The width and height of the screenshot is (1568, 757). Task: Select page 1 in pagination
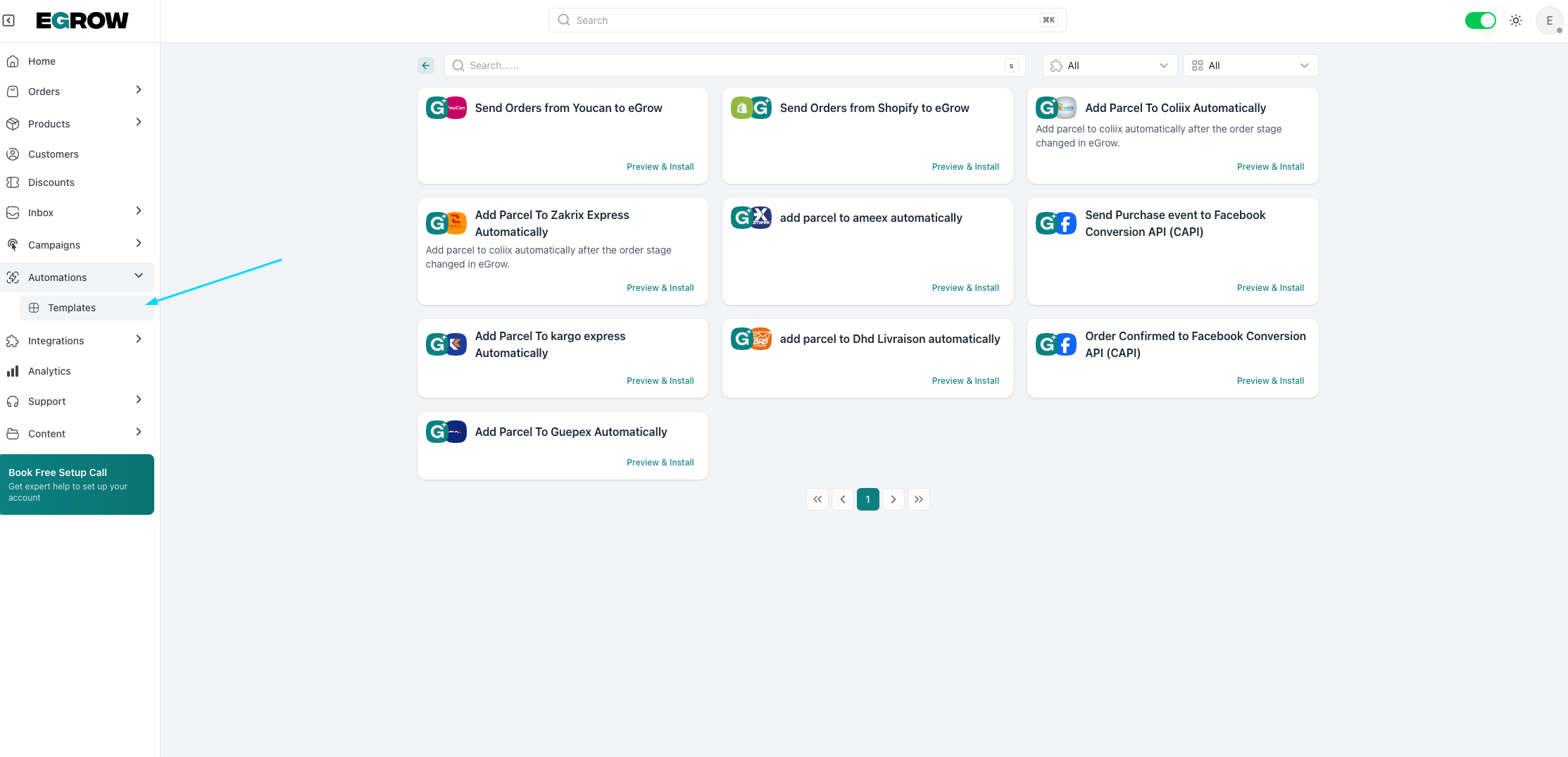pyautogui.click(x=868, y=499)
